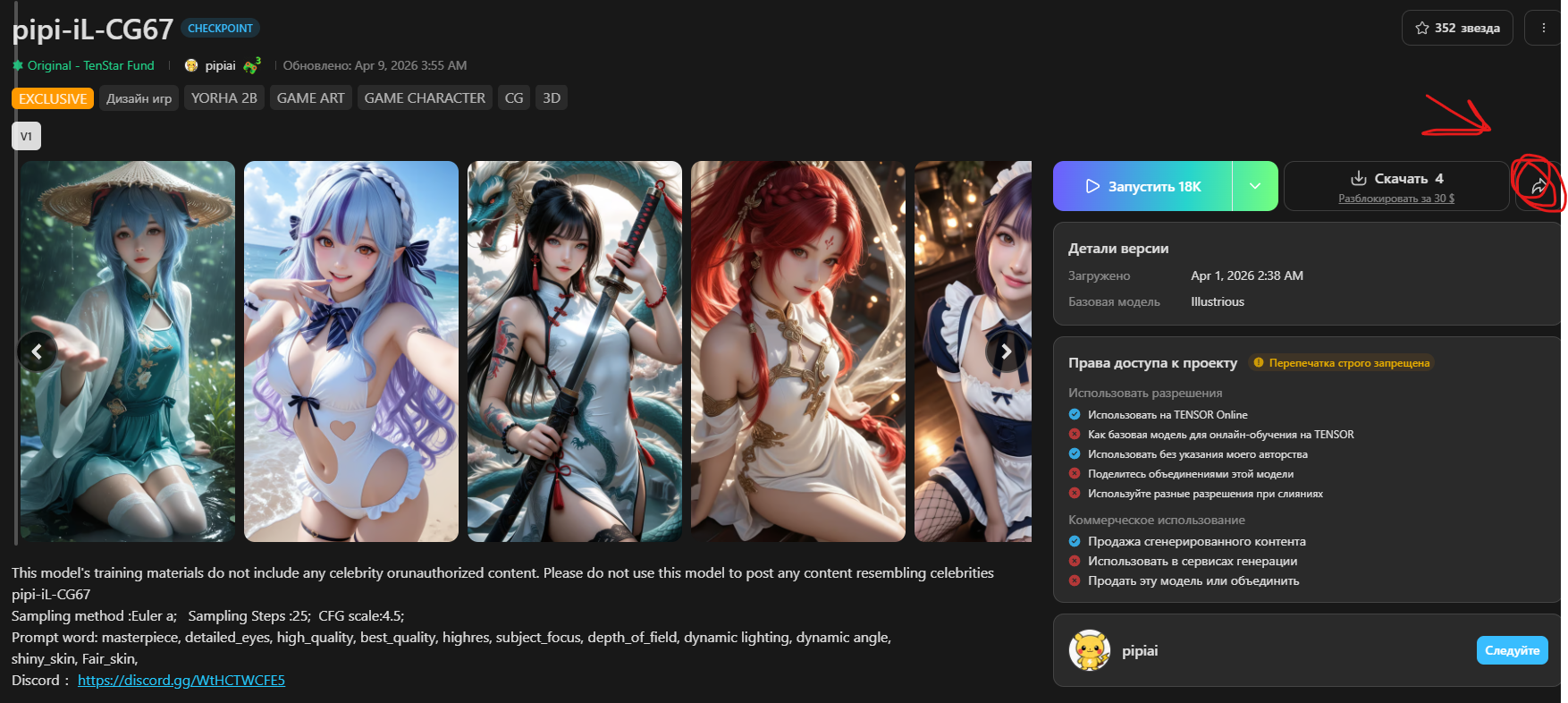This screenshot has height=703, width=1568.
Task: Open the thumbnail of swordswoman with dragon
Action: [x=575, y=351]
